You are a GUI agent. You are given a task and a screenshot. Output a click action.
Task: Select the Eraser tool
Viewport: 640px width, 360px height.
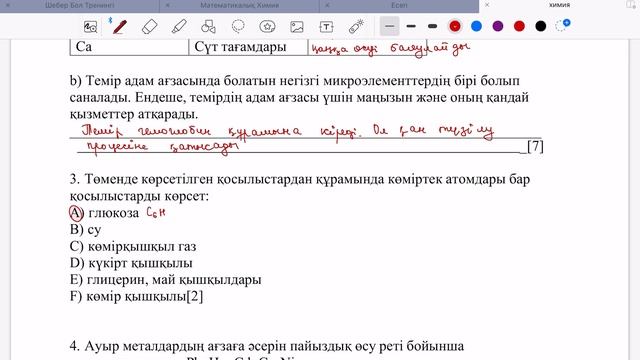(149, 27)
